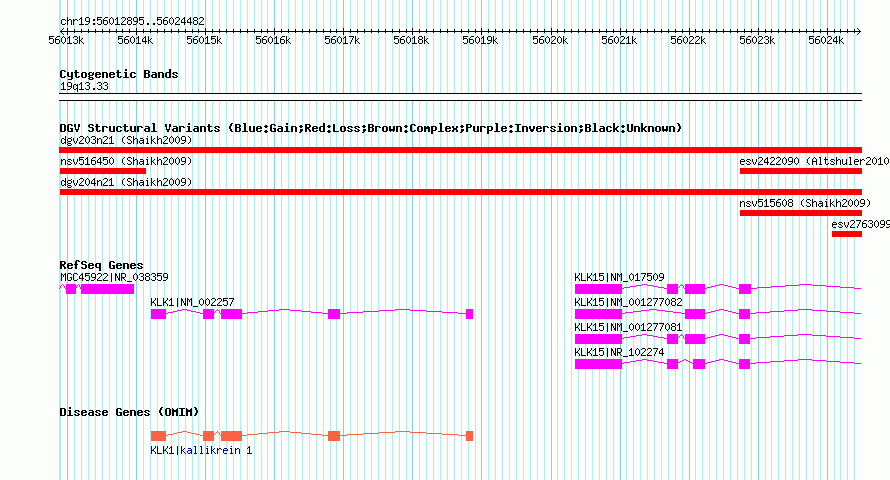This screenshot has height=480, width=890.
Task: Open the nsv515608 (Shaikh2009) variant label
Action: (805, 203)
